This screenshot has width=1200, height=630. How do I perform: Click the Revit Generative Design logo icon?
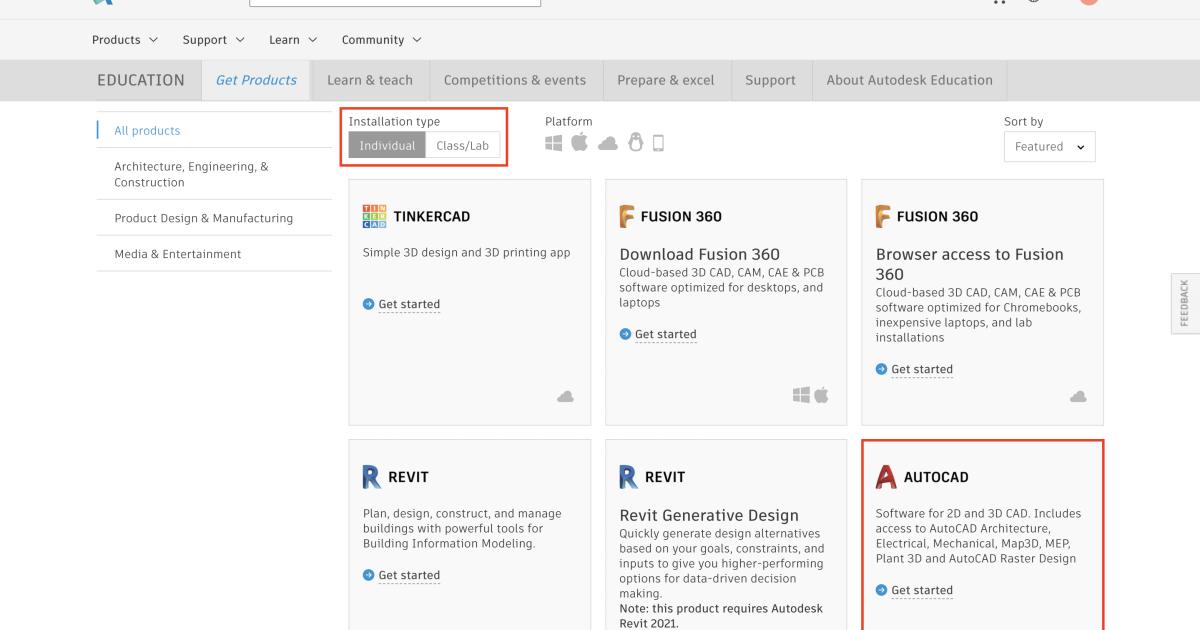628,477
